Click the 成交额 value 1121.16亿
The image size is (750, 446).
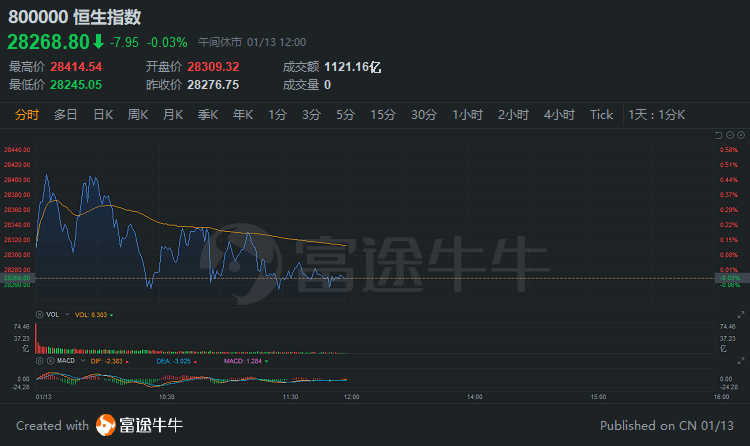(x=353, y=67)
